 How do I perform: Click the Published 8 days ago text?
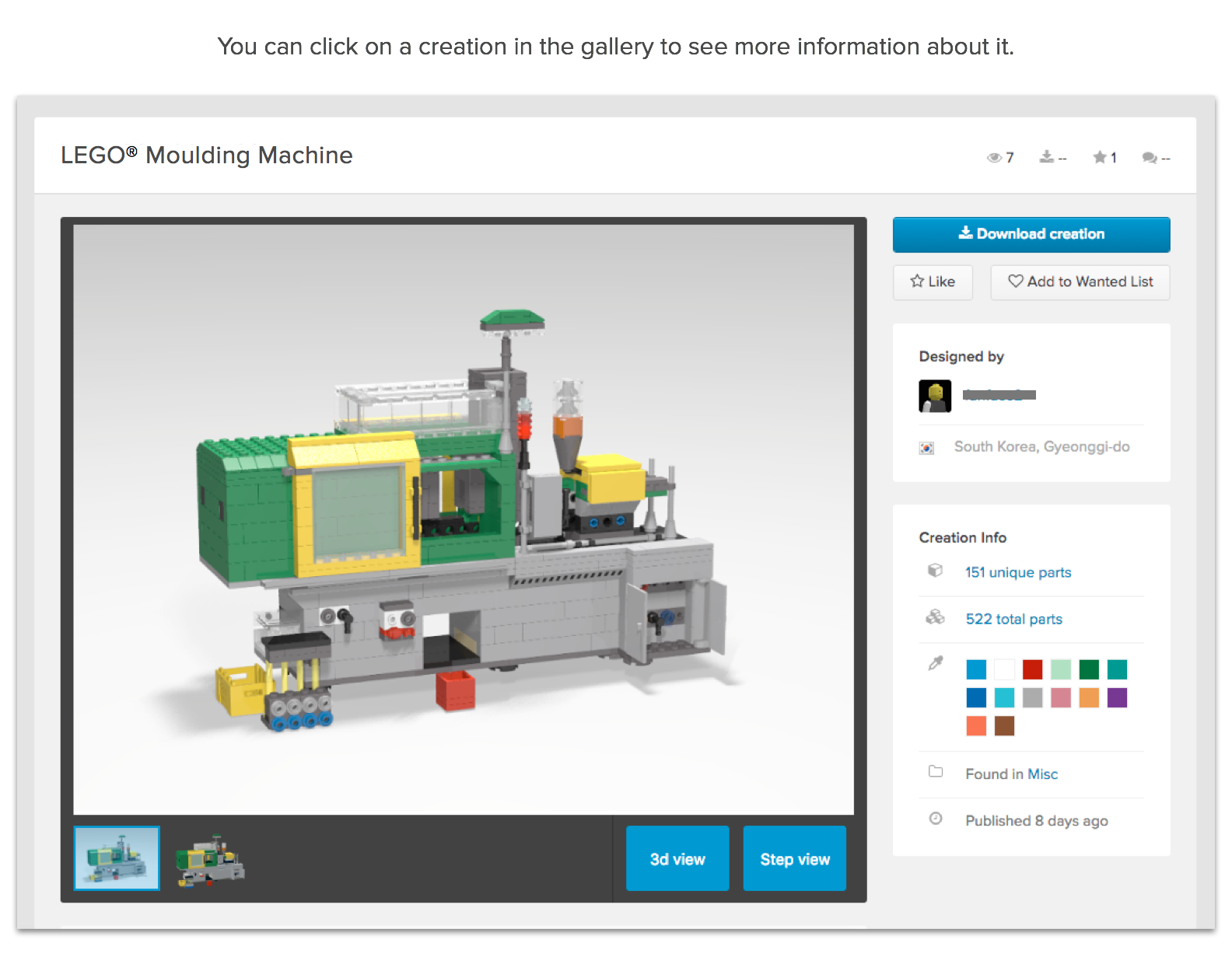tap(1037, 821)
